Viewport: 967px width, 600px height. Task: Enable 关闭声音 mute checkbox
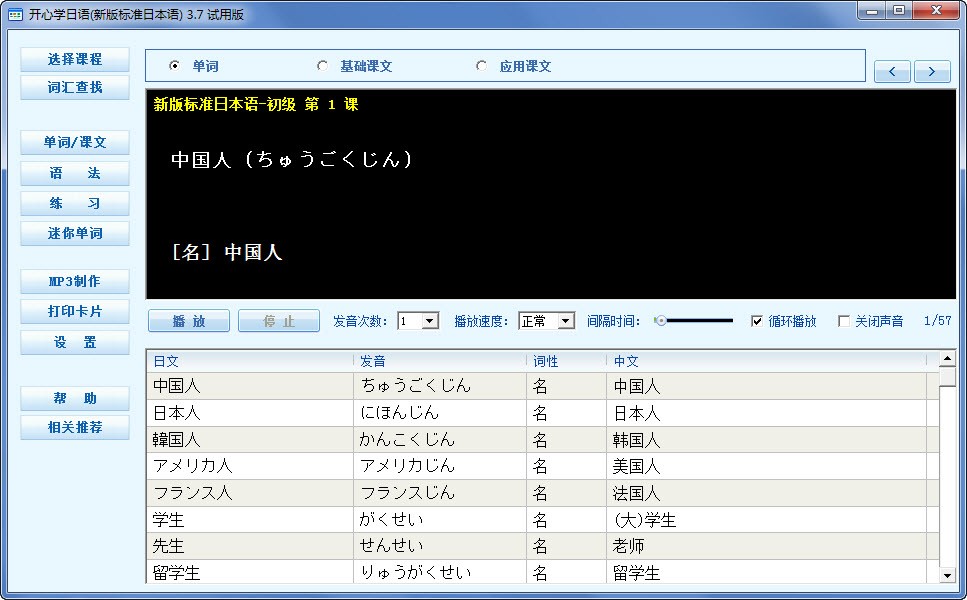(844, 321)
